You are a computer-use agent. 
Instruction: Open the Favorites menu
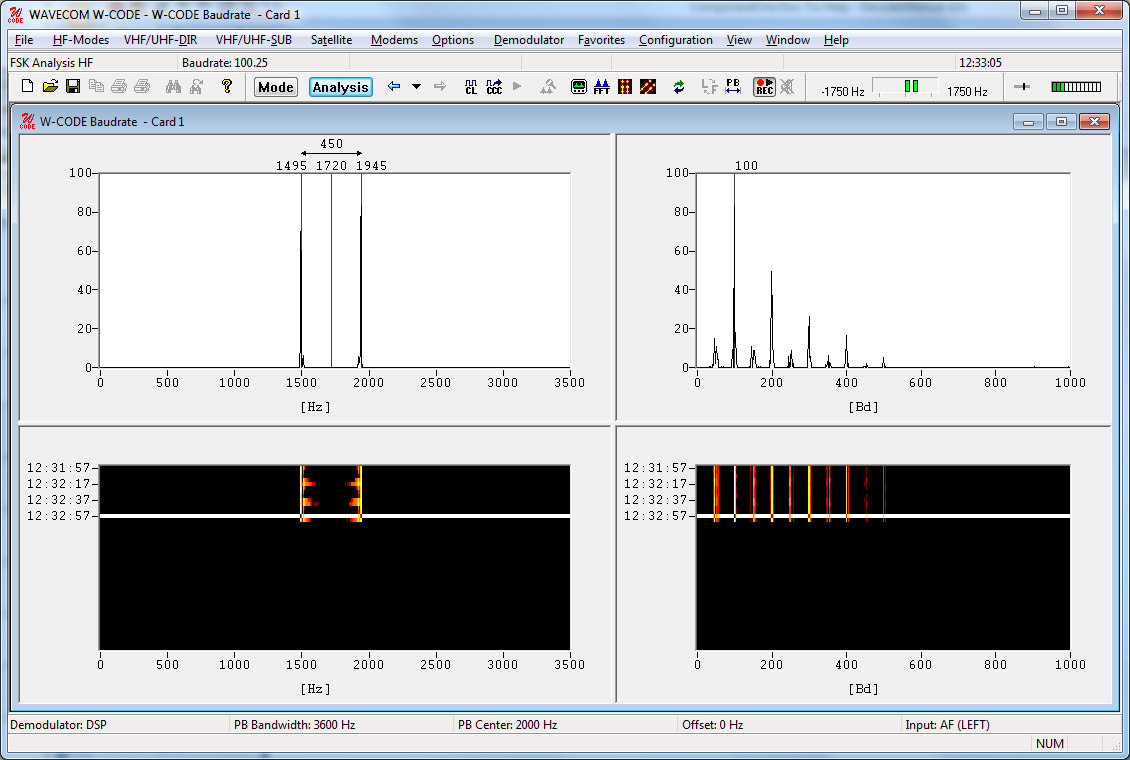(601, 40)
